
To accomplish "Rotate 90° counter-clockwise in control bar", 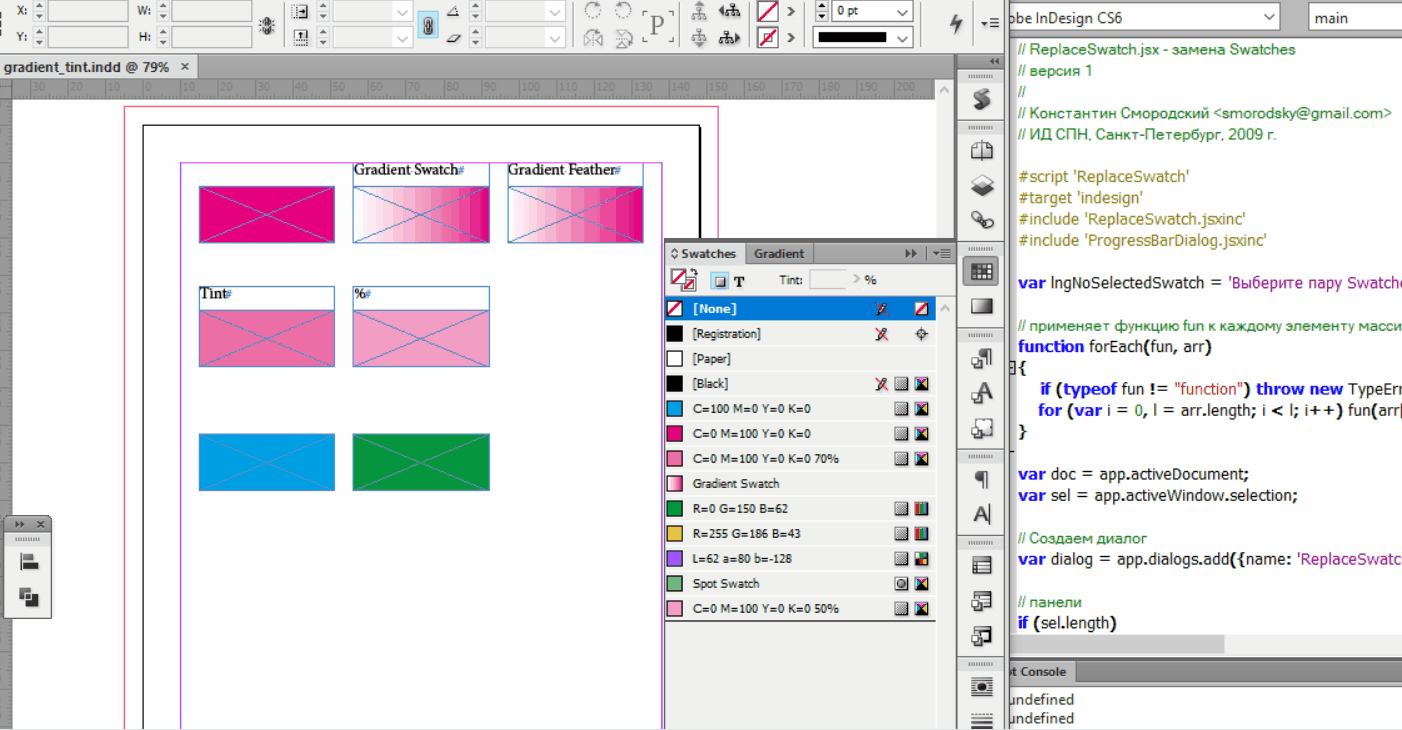I will (623, 11).
